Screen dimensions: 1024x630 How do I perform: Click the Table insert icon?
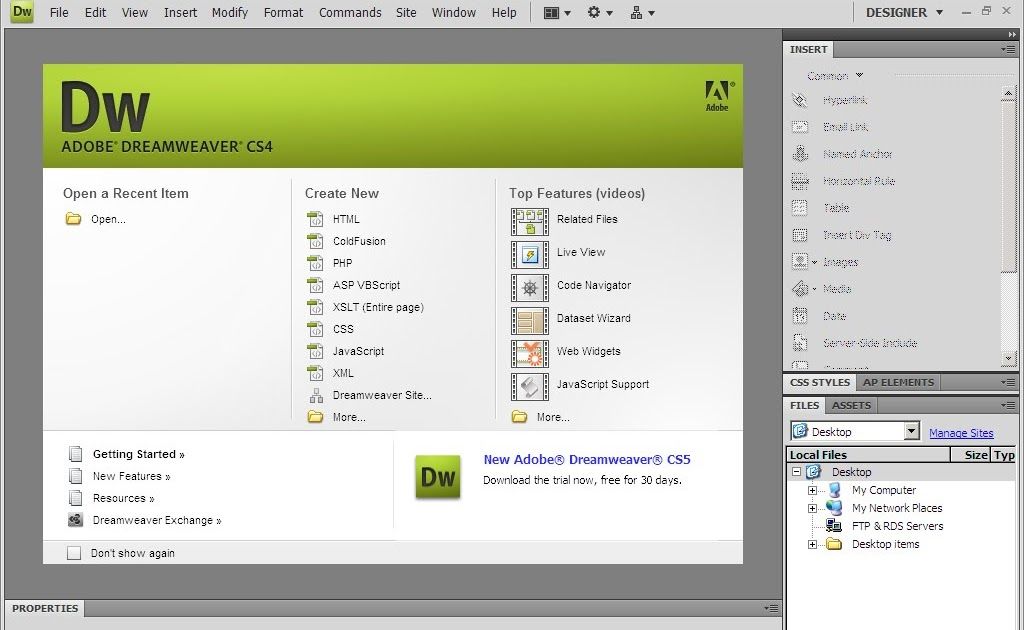tap(800, 208)
